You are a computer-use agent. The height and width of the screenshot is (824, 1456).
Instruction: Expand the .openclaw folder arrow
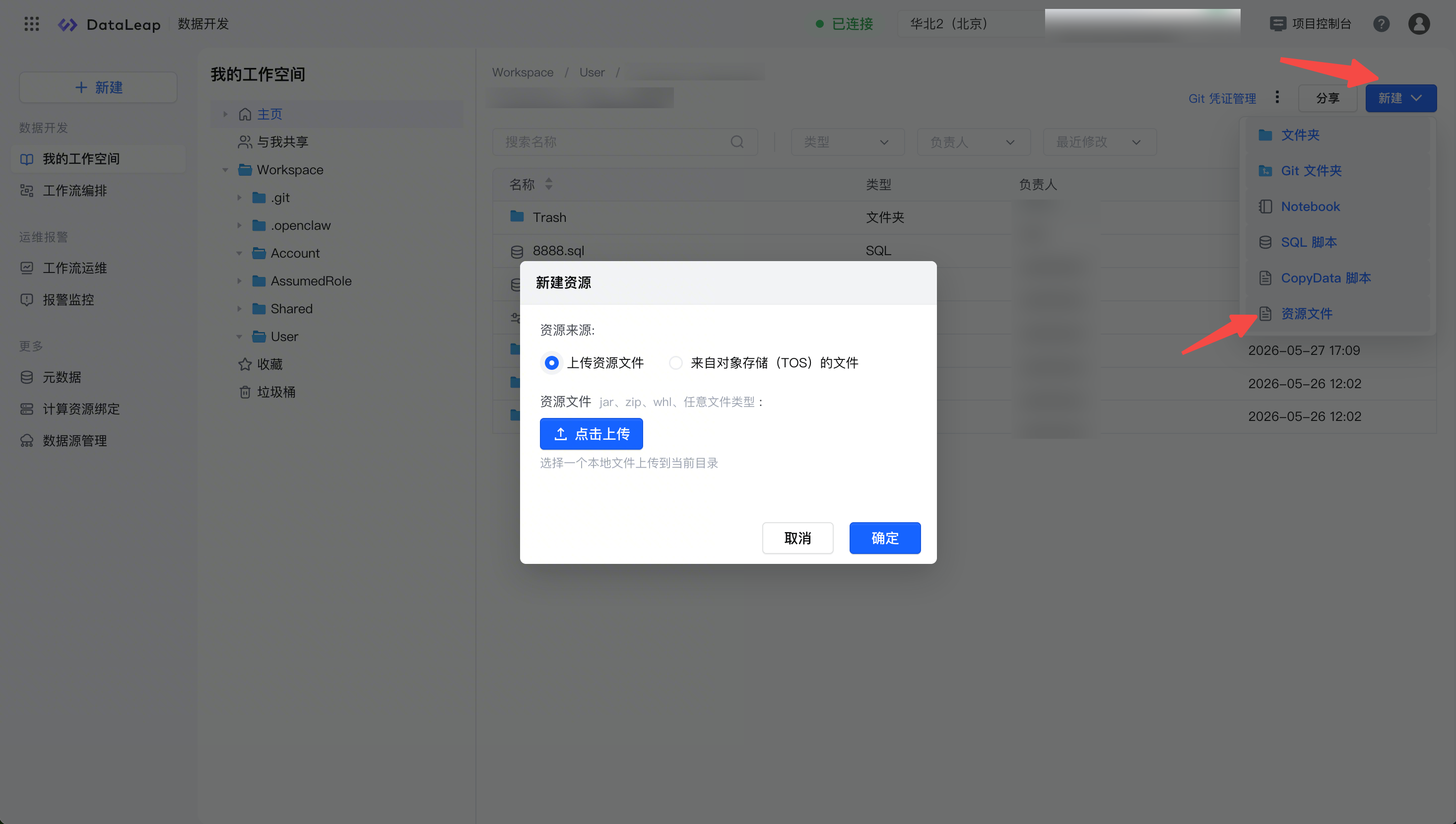point(239,225)
